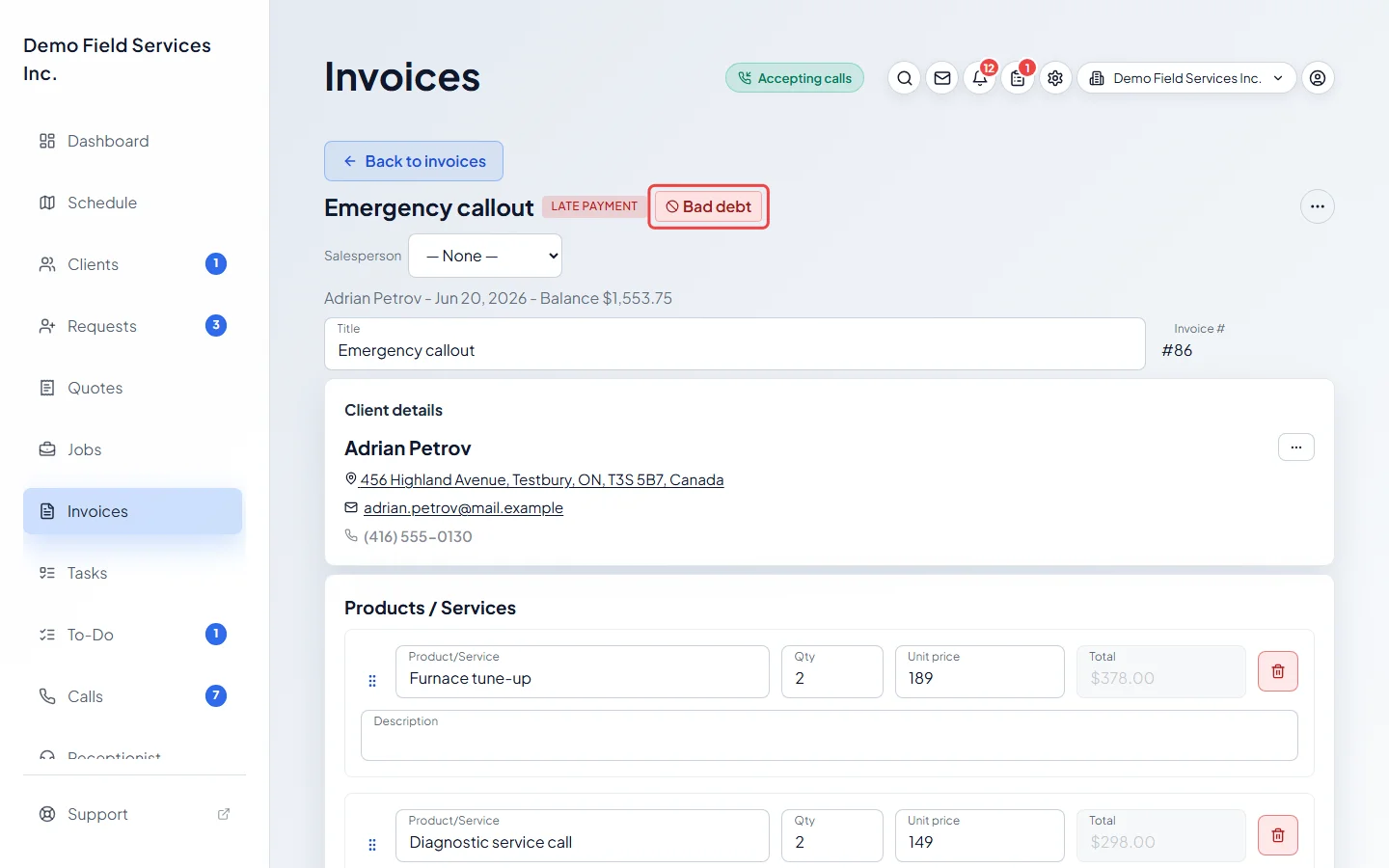This screenshot has width=1389, height=868.
Task: Click phone number (416) 555-0130
Action: click(418, 536)
